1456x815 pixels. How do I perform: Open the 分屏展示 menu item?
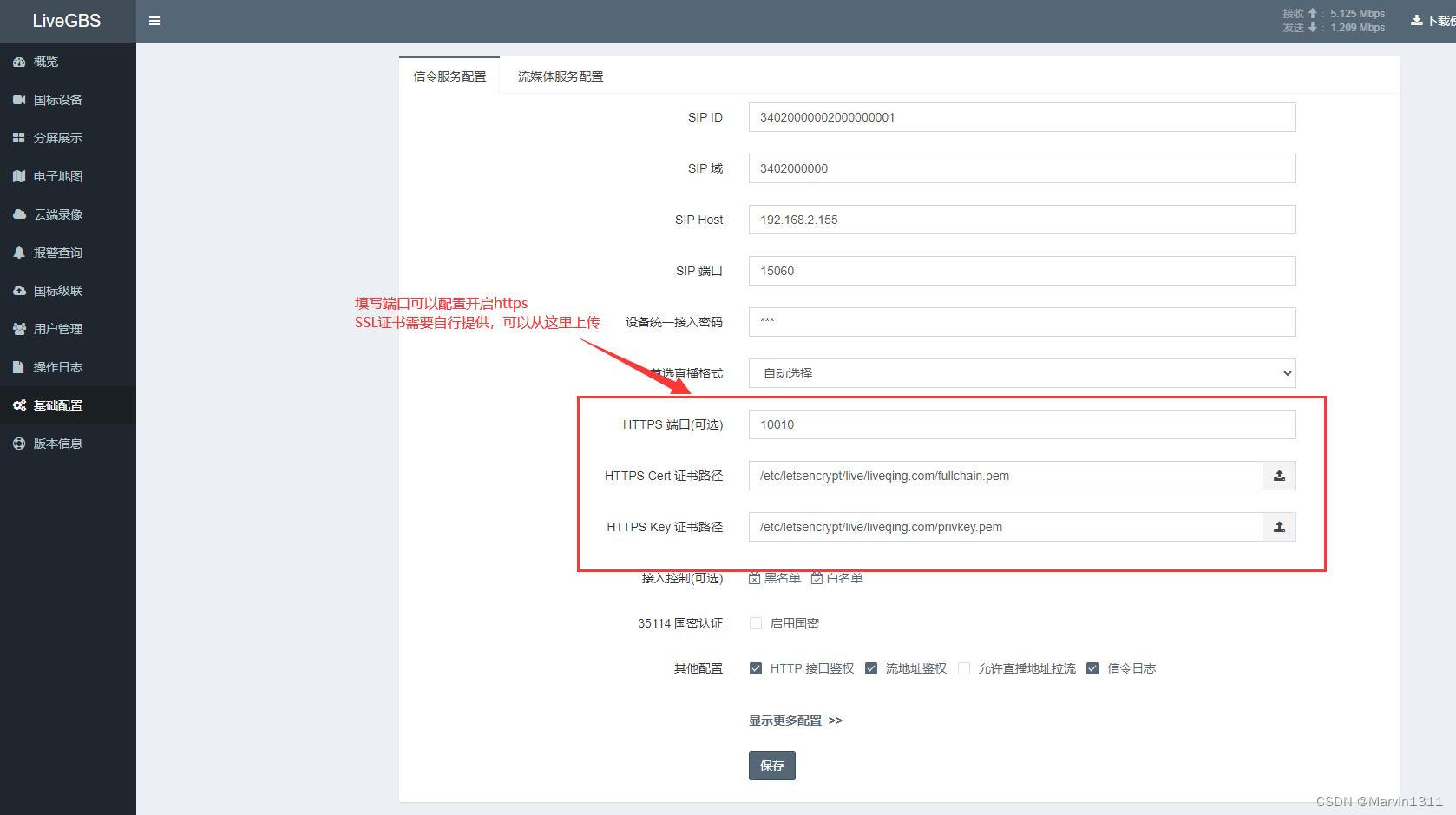click(68, 138)
